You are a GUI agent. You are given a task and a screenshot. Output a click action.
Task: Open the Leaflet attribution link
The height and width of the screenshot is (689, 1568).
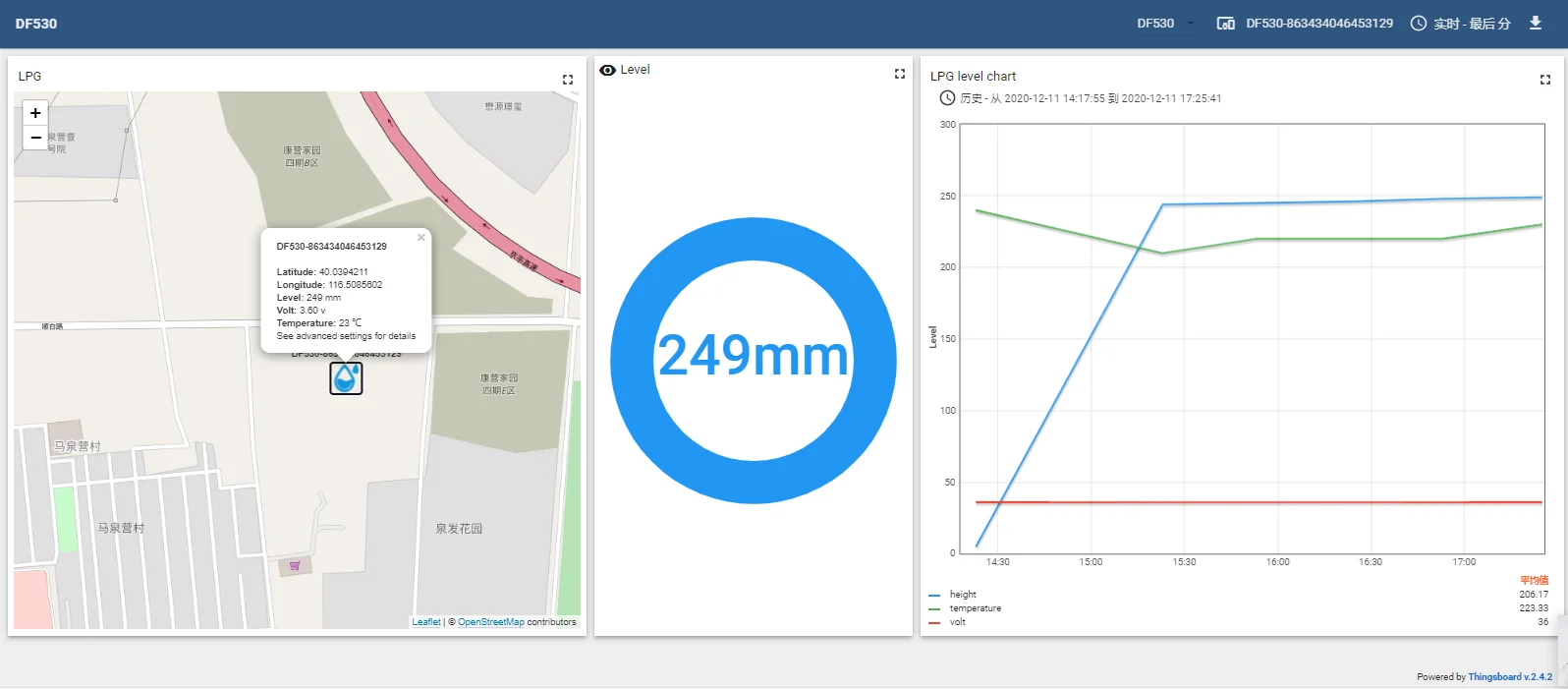click(x=426, y=622)
